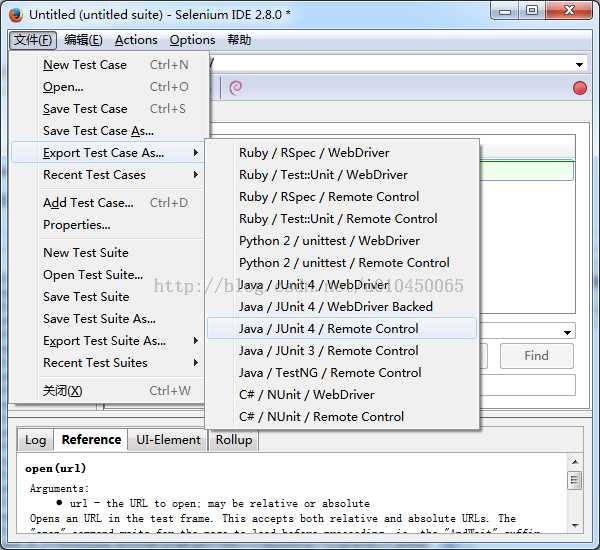Switch to the Rollup tab
Viewport: 600px width, 550px height.
[234, 440]
